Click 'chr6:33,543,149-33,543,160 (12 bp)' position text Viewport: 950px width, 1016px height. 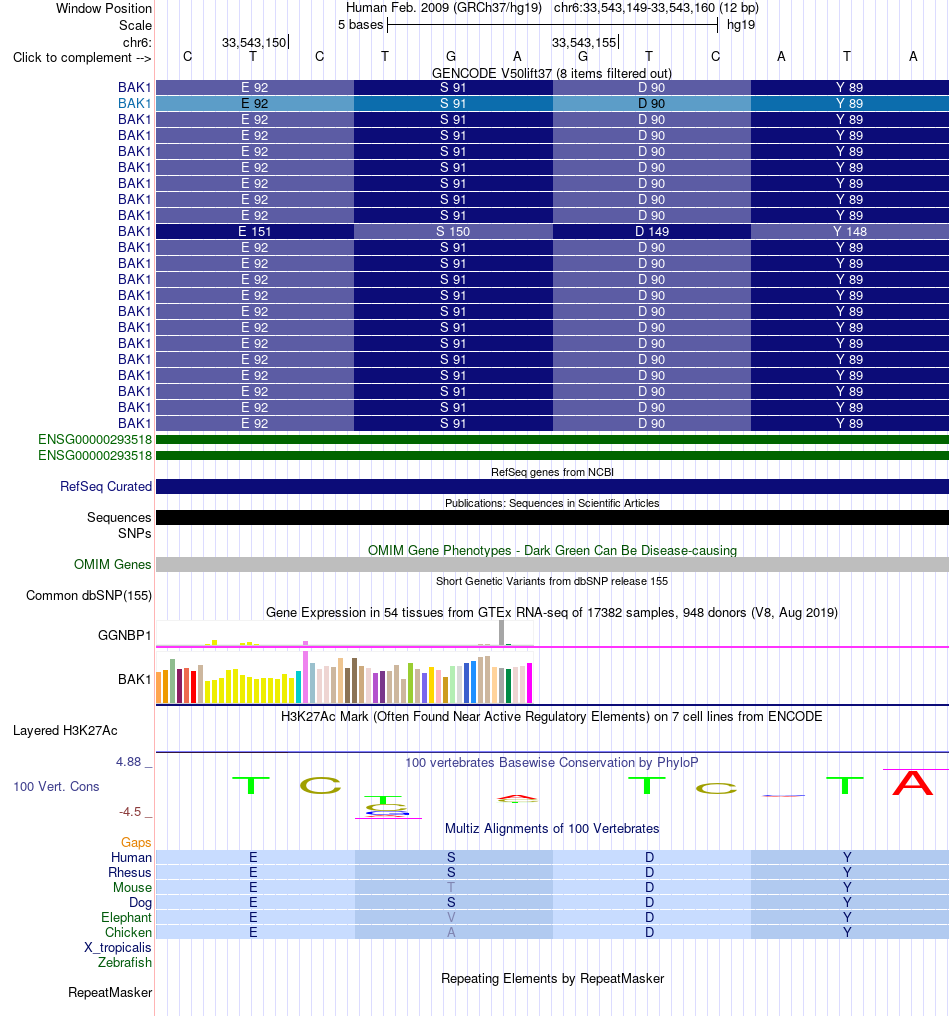[x=656, y=8]
